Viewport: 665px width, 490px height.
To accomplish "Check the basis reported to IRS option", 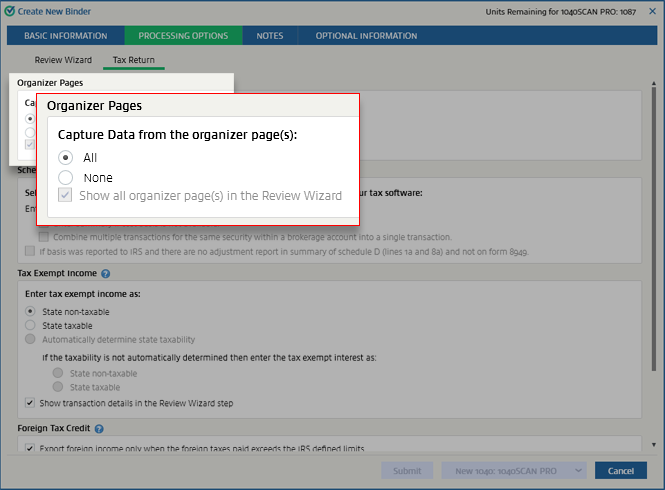I will click(x=30, y=250).
